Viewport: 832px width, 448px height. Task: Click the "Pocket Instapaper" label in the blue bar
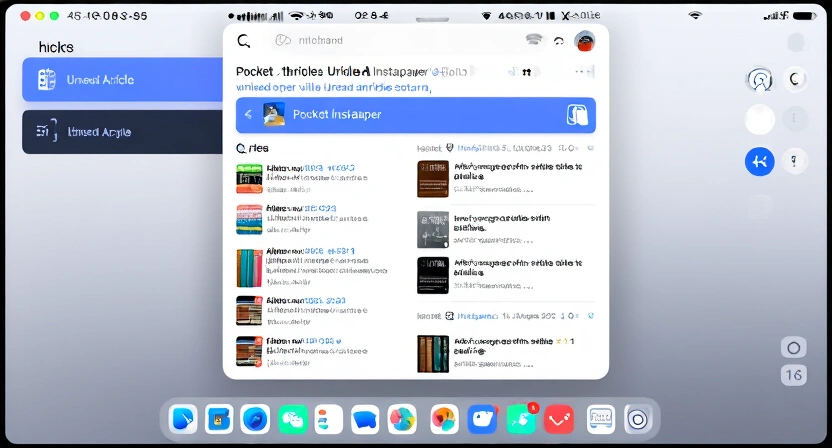pos(337,115)
